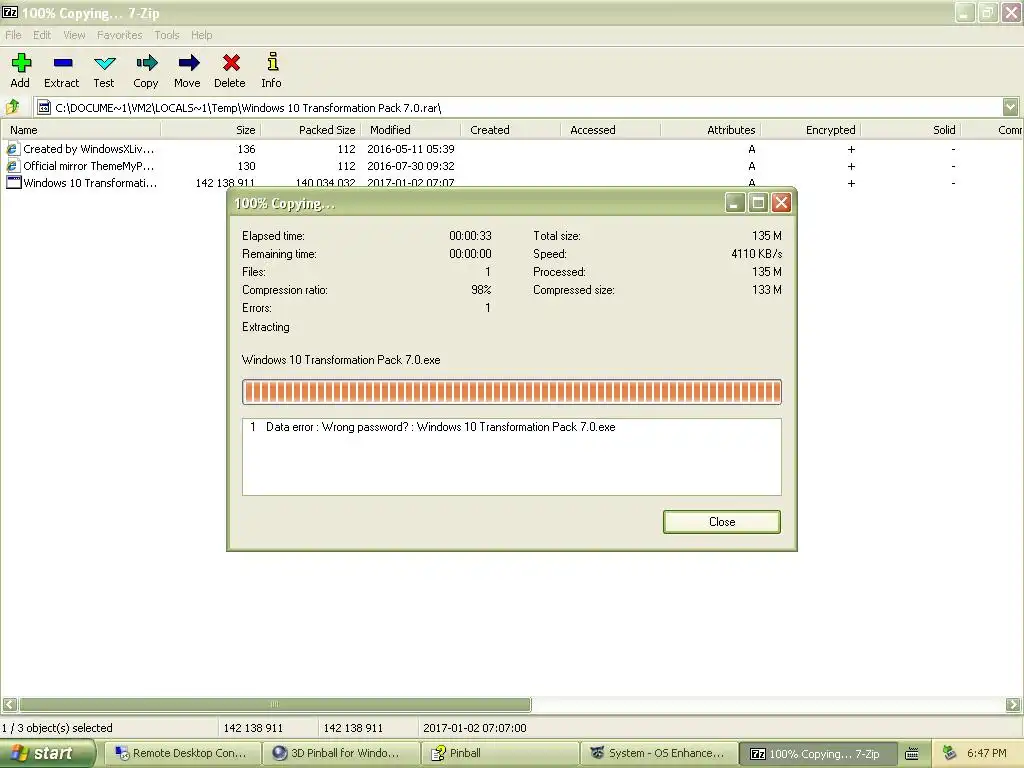This screenshot has height=768, width=1024.
Task: Go up one folder level icon
Action: point(12,106)
